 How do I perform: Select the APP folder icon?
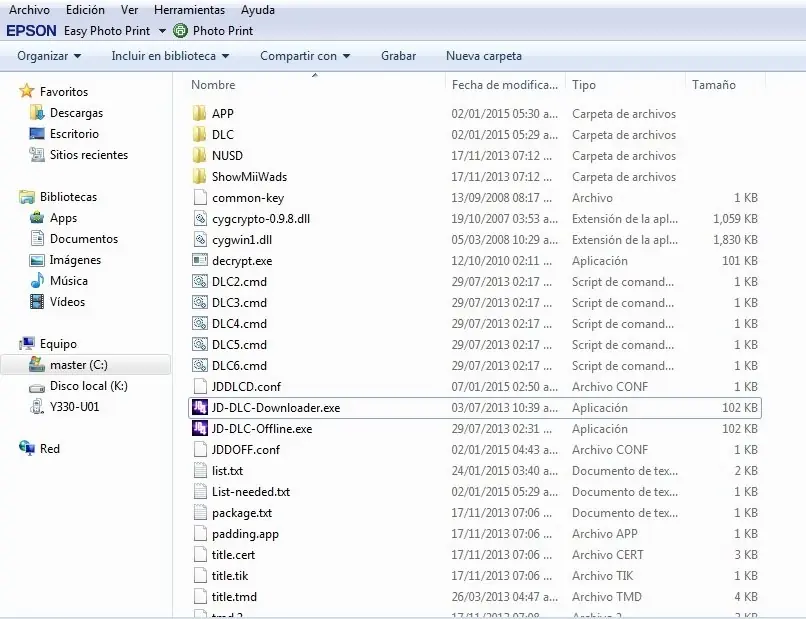tap(199, 113)
